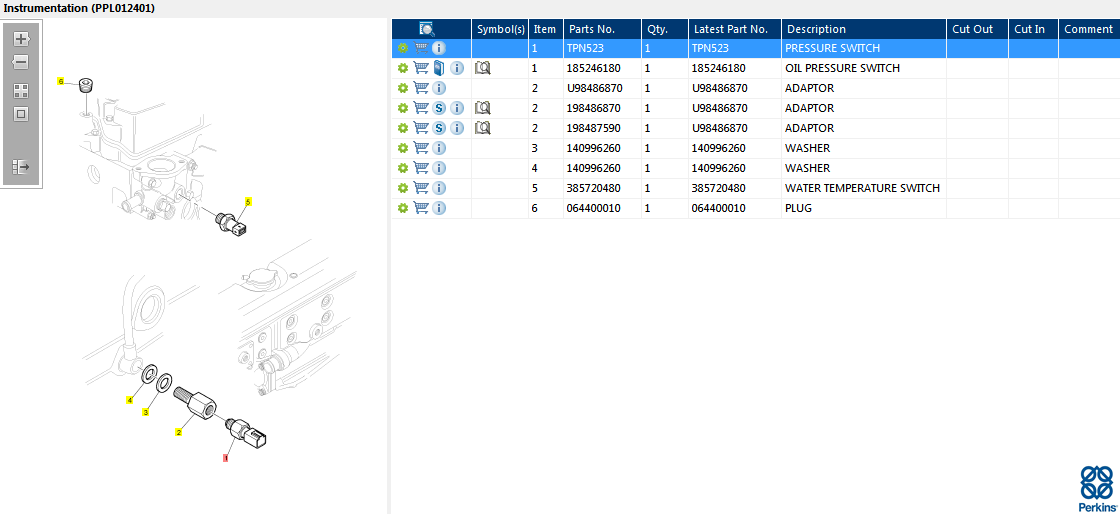Add first WASHER item 3 to cart
Screen dimensions: 1120x514
pyautogui.click(x=421, y=148)
